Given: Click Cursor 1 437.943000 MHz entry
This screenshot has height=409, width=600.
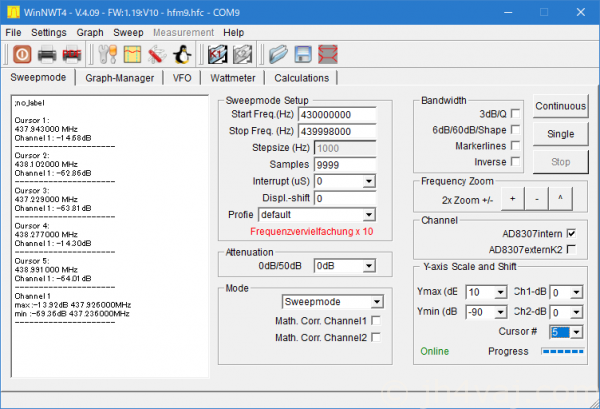Looking at the screenshot, I should click(46, 129).
